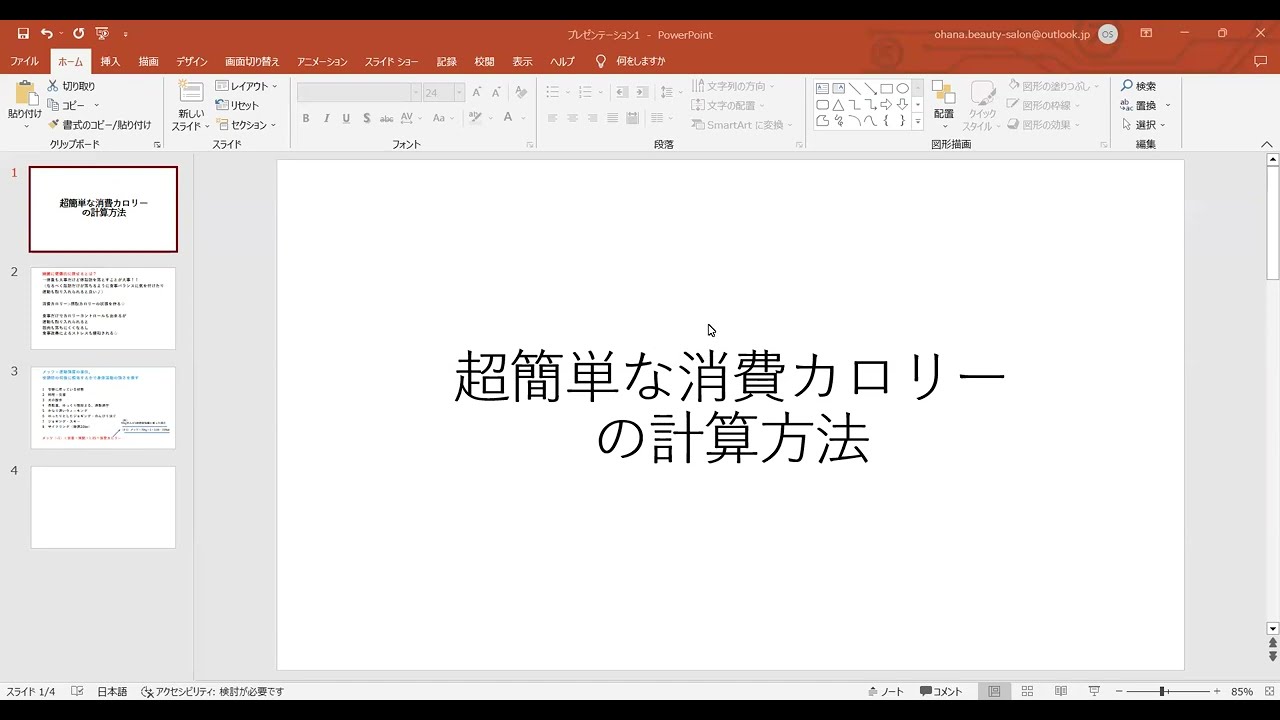Open ribbon display options icon in title bar
Viewport: 1280px width, 720px height.
click(1146, 33)
